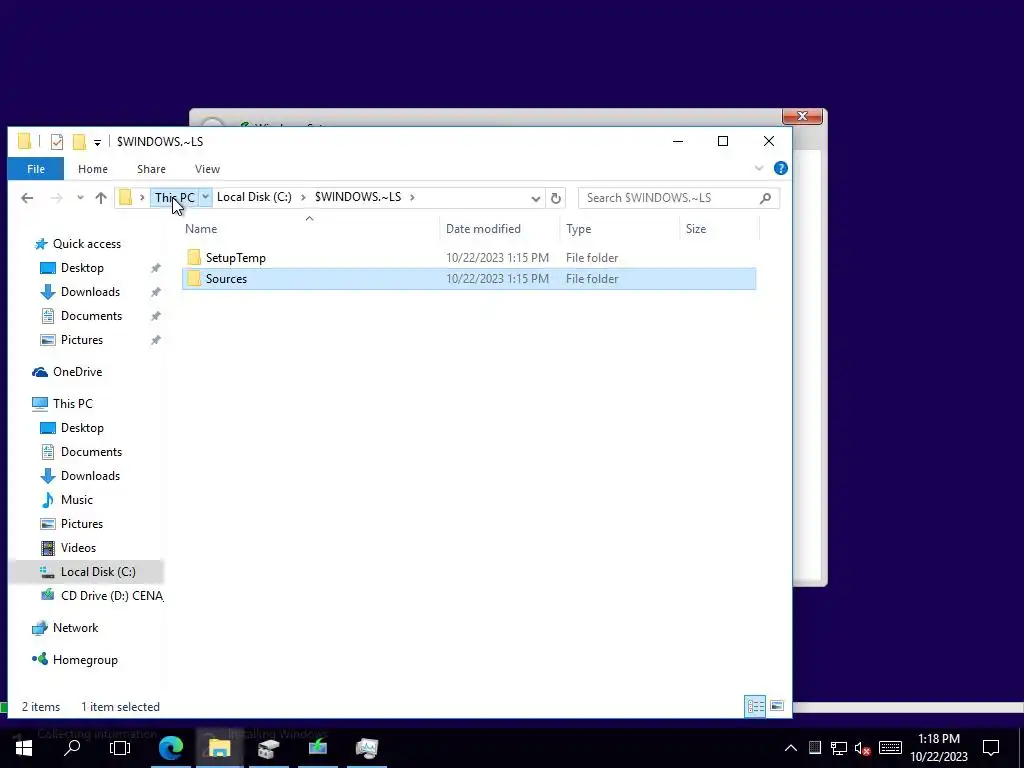Select CD Drive (D:) in navigation pane
Screen dimensions: 1024x768
point(112,596)
